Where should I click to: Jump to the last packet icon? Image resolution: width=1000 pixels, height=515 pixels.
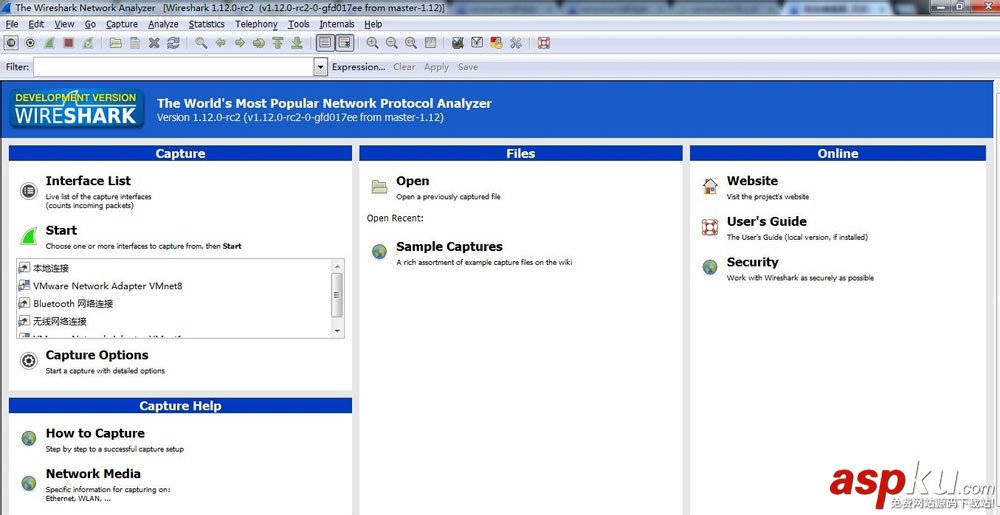pyautogui.click(x=297, y=43)
